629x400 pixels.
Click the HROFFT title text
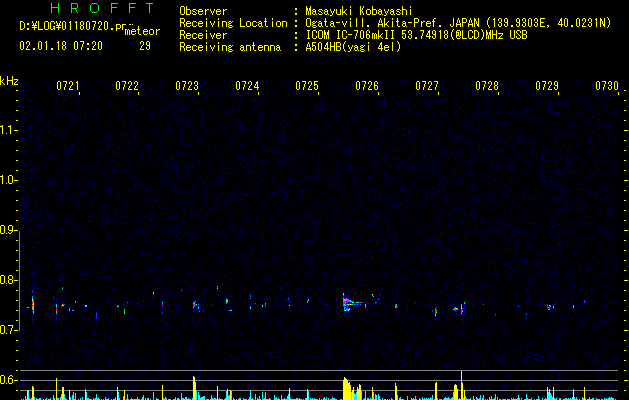point(102,8)
